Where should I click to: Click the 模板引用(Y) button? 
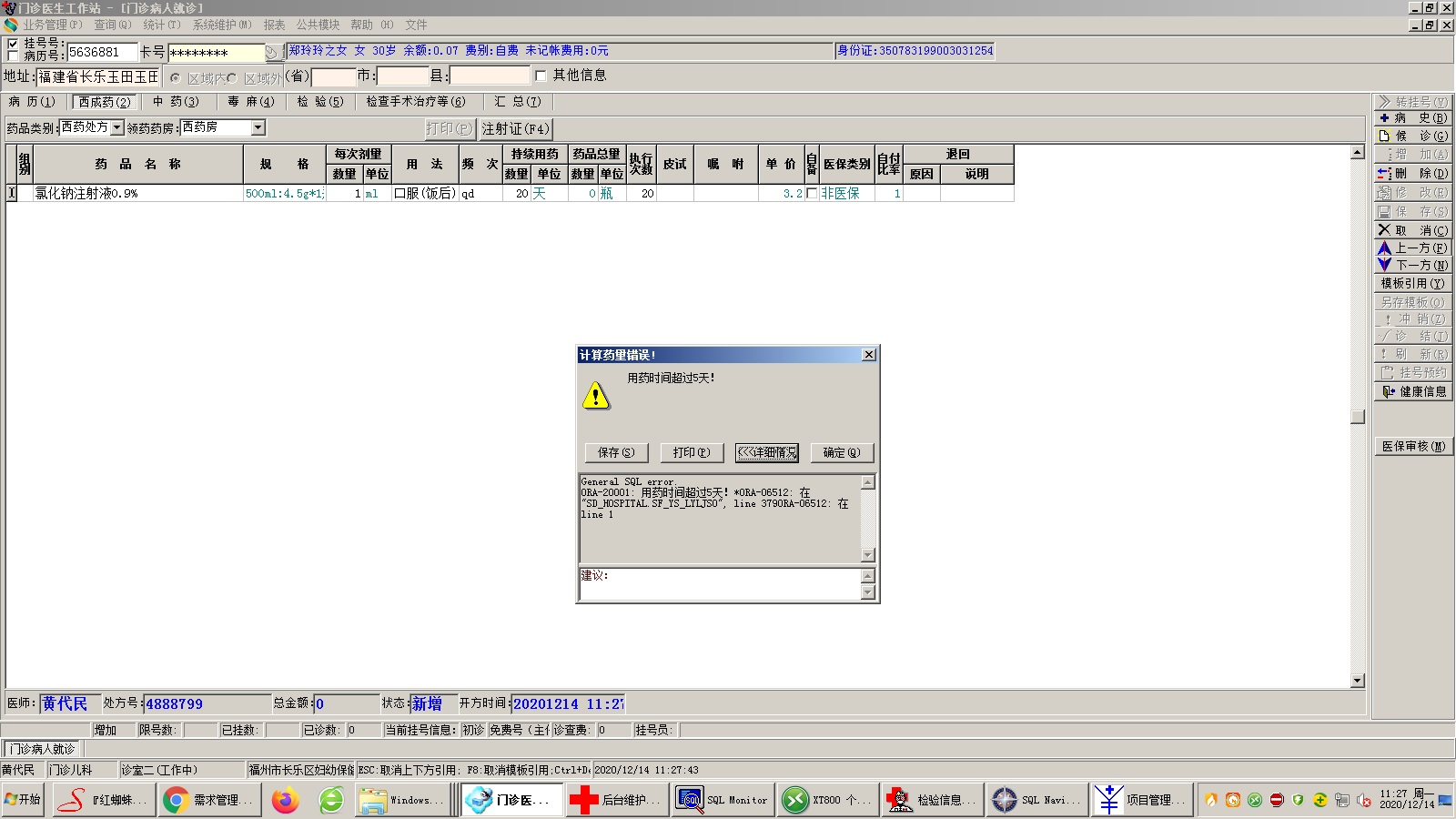coord(1412,283)
